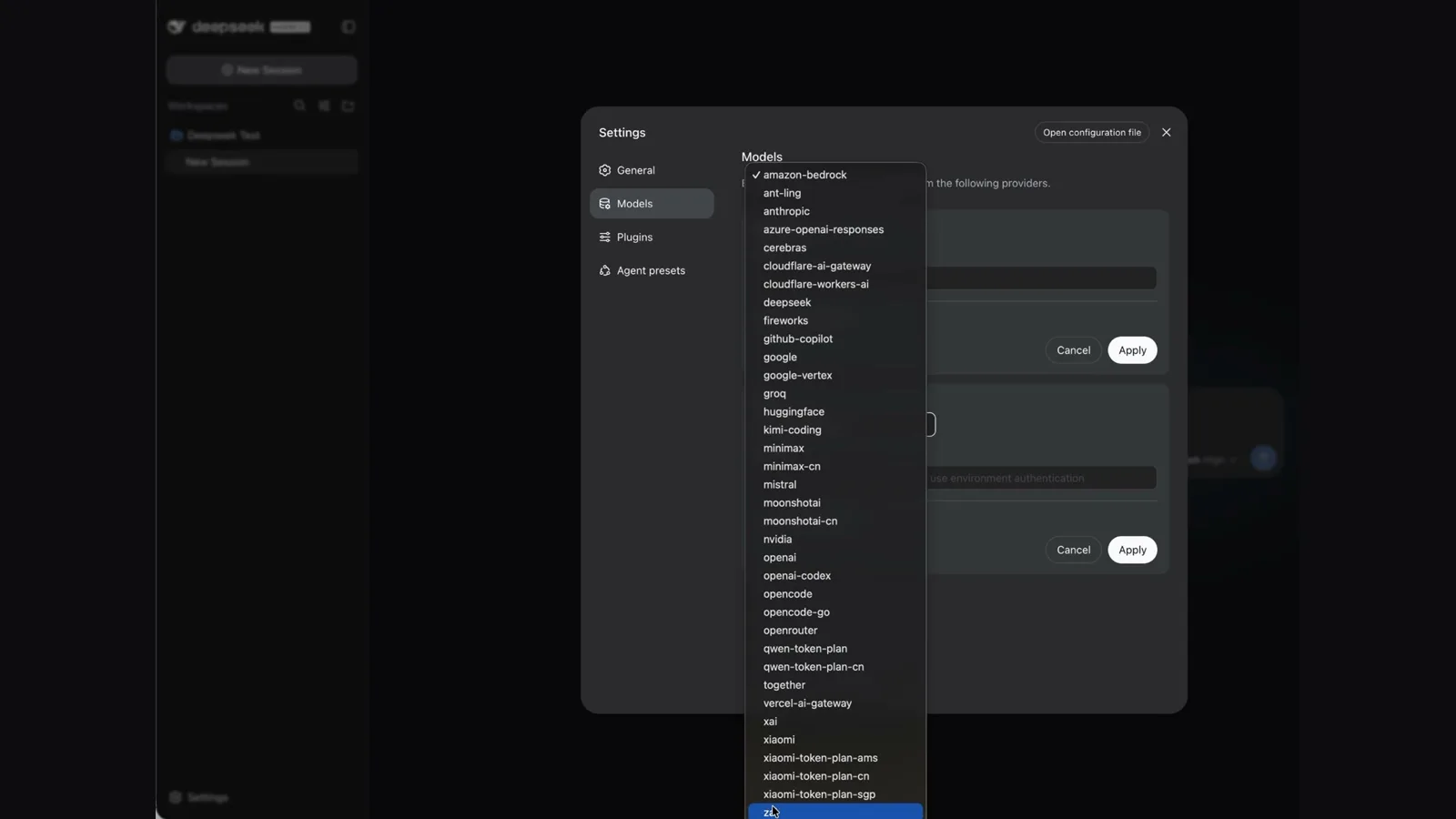Choose opencode-go provider
This screenshot has height=819, width=1456.
(x=835, y=612)
